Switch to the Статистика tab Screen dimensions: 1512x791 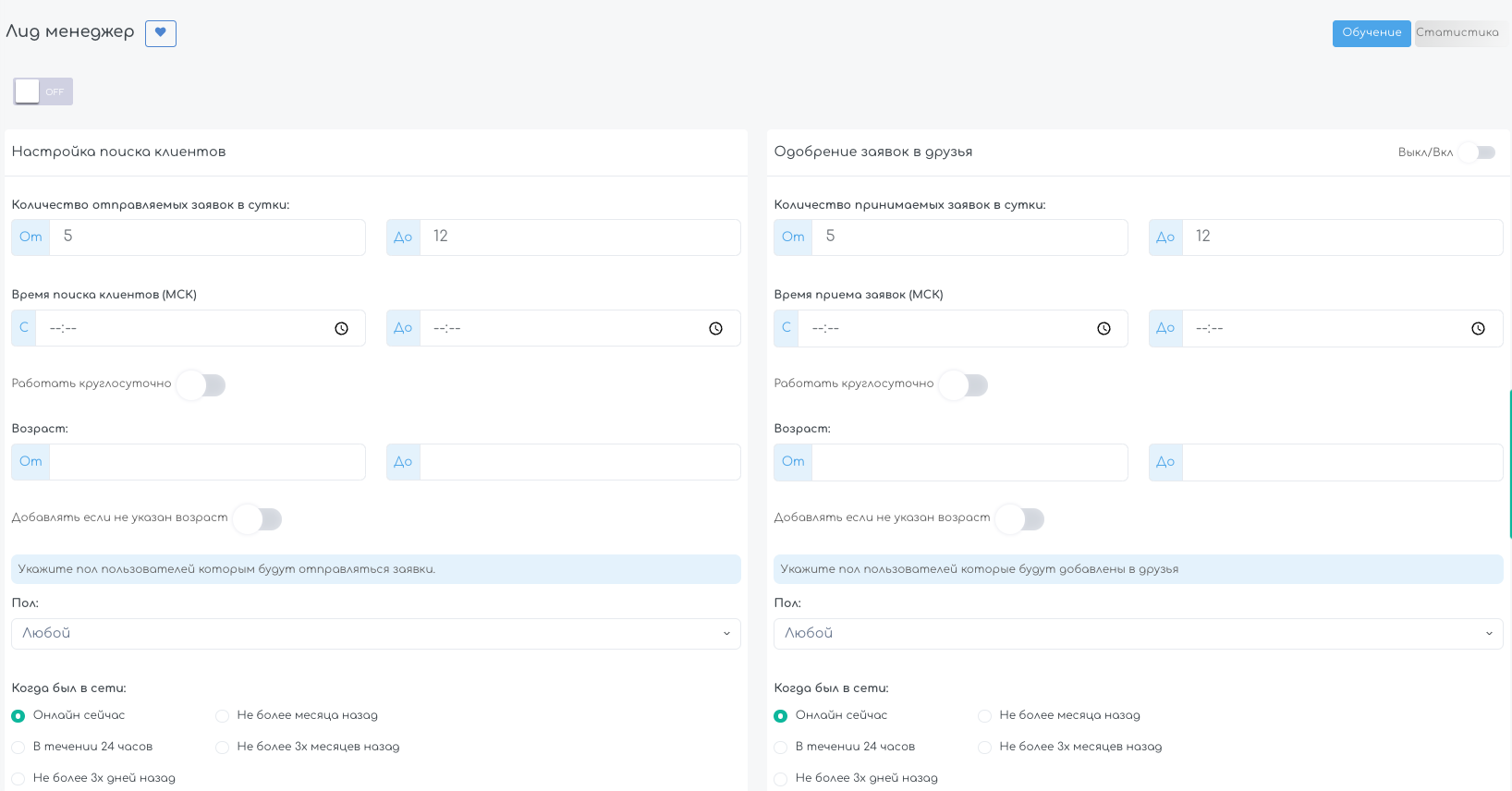(1457, 33)
